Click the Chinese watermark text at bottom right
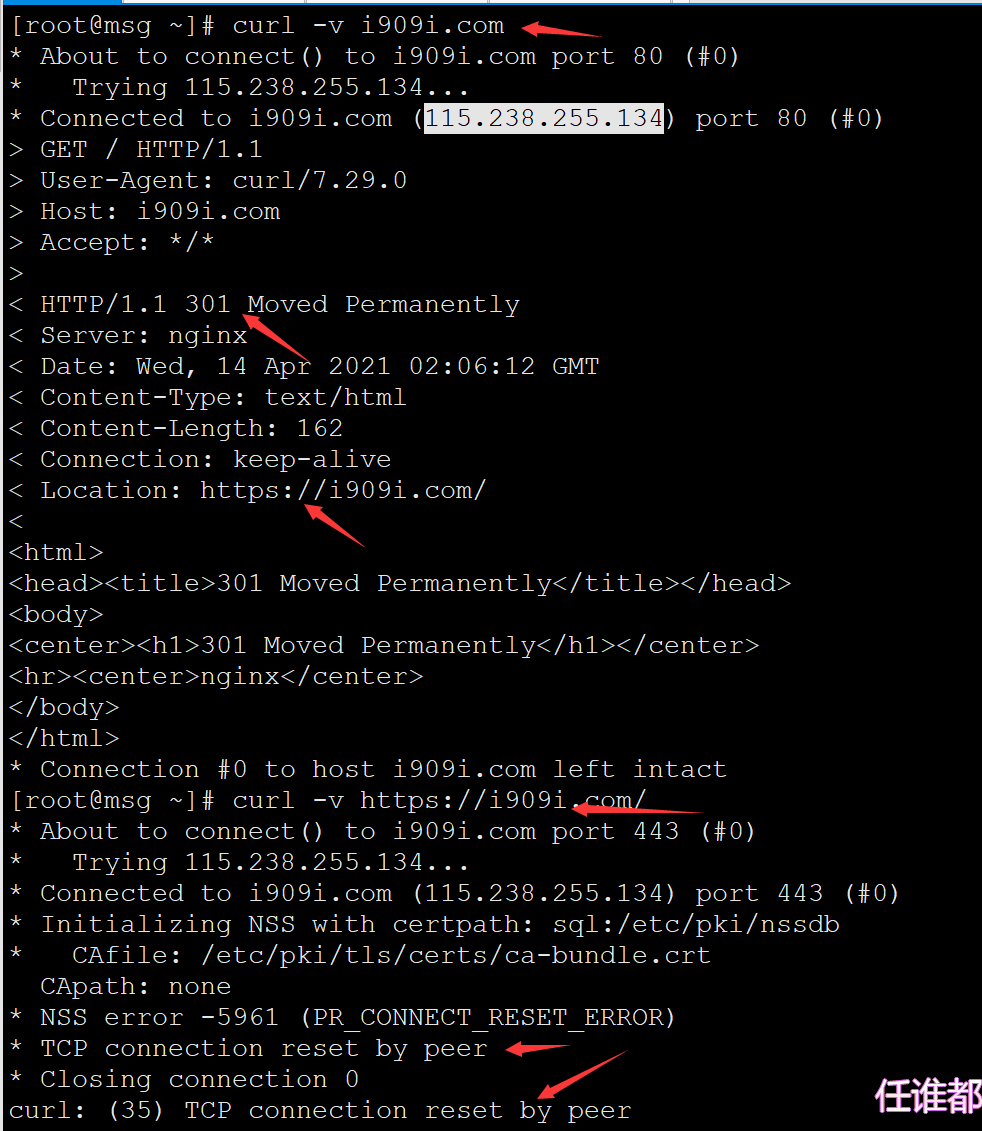This screenshot has width=982, height=1131. coord(928,1097)
